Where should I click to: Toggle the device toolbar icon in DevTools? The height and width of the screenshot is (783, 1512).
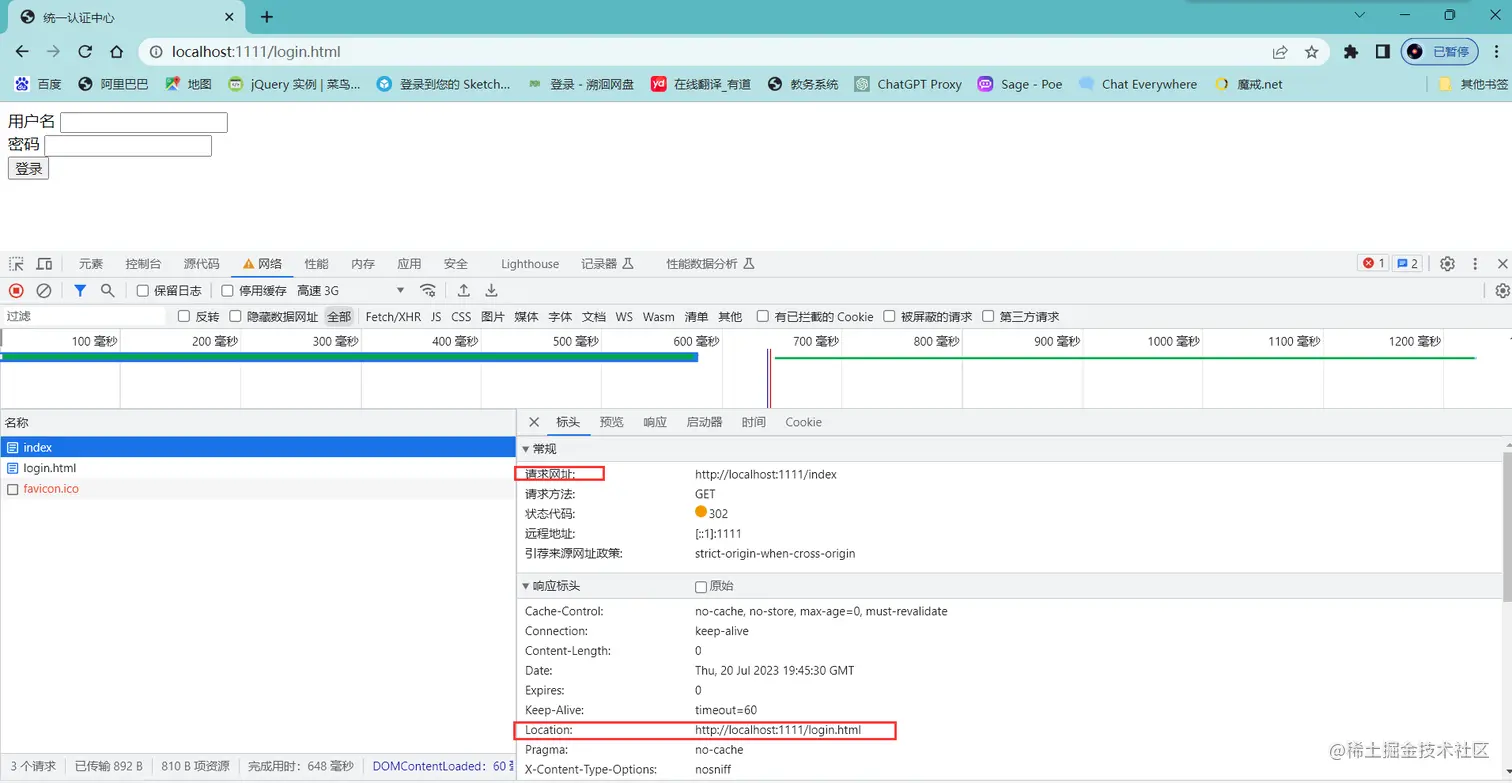[44, 264]
